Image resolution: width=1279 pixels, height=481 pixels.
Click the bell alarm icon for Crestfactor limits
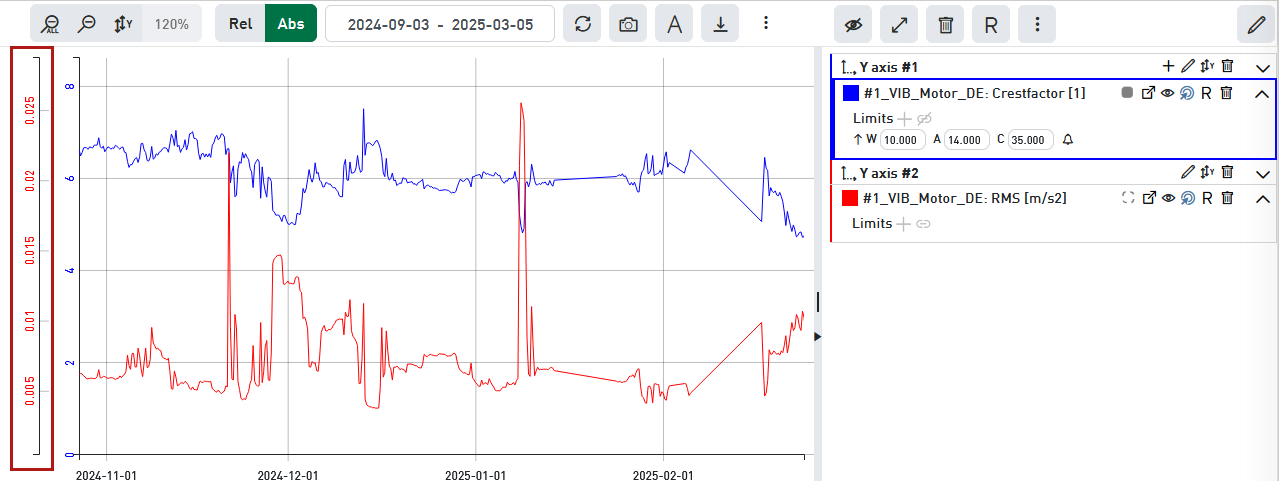1068,139
